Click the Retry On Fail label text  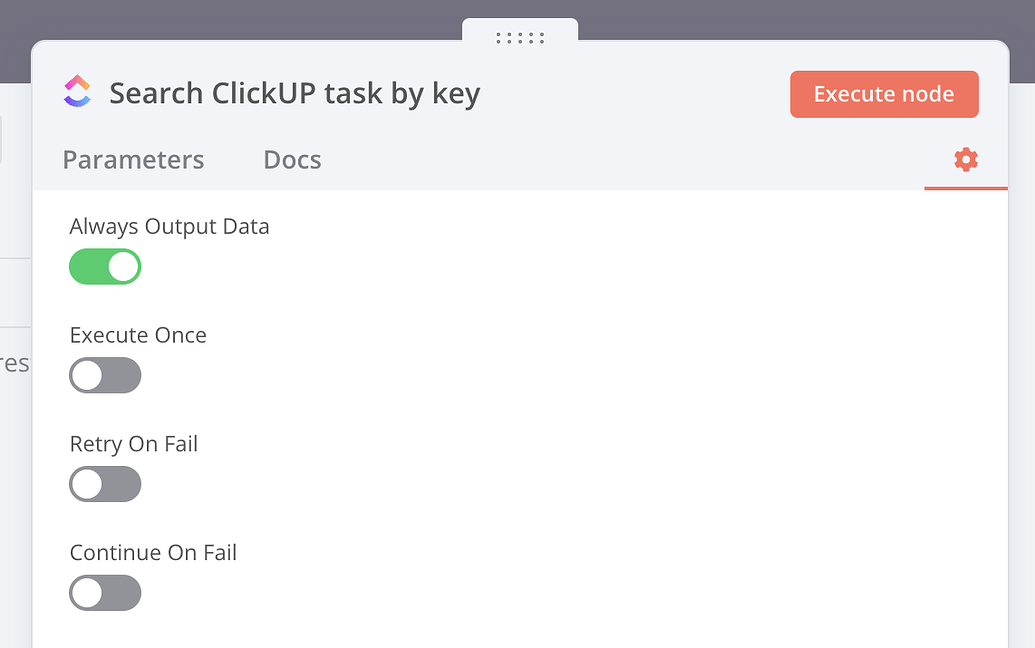point(133,444)
